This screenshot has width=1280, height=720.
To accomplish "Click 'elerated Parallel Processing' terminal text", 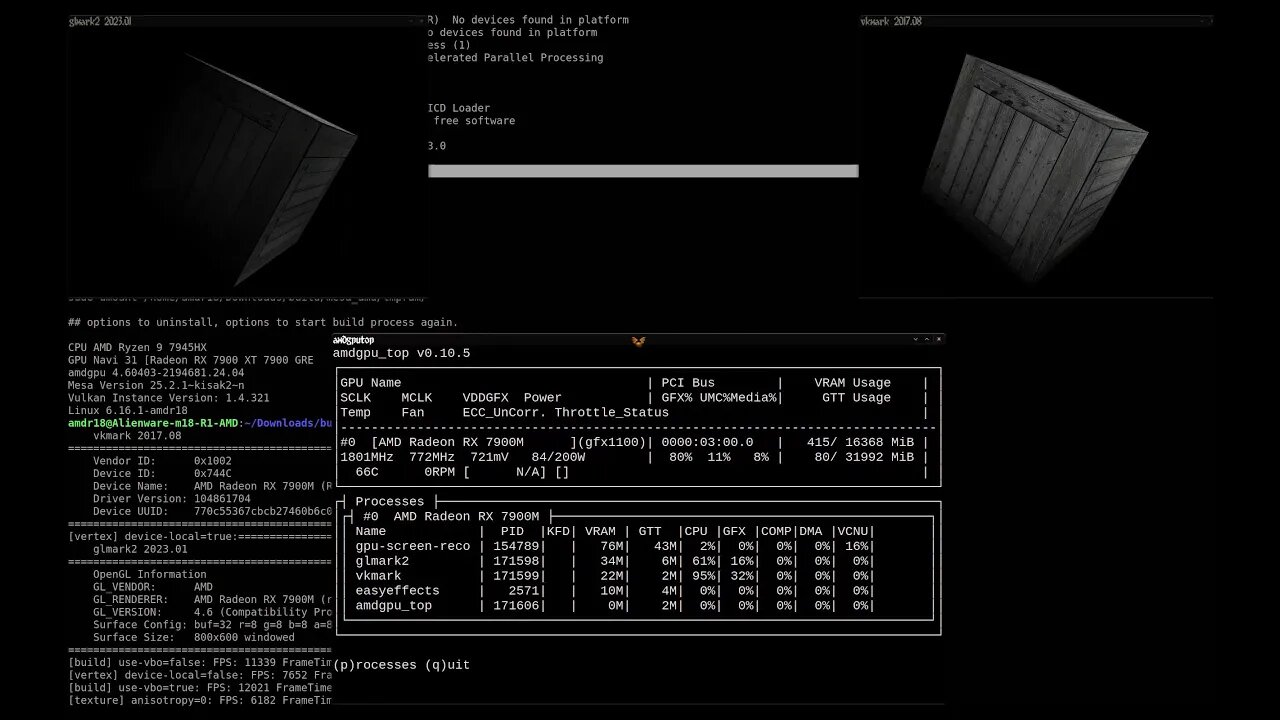I will 515,58.
